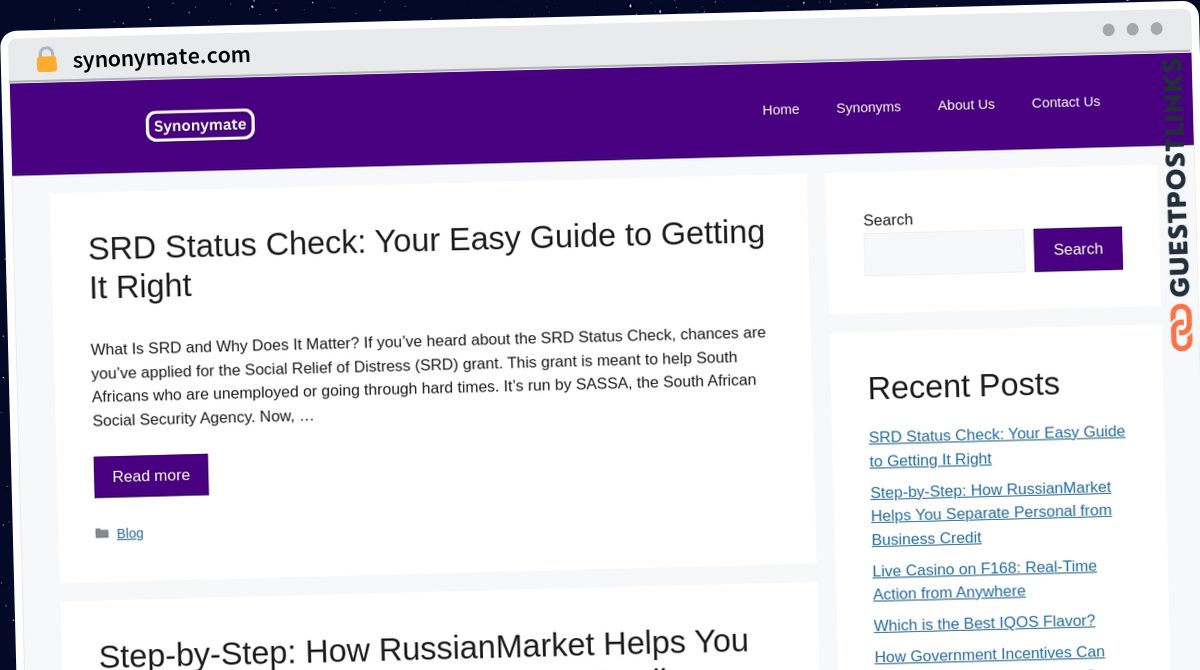Open the Blog category link
1200x670 pixels.
point(130,533)
